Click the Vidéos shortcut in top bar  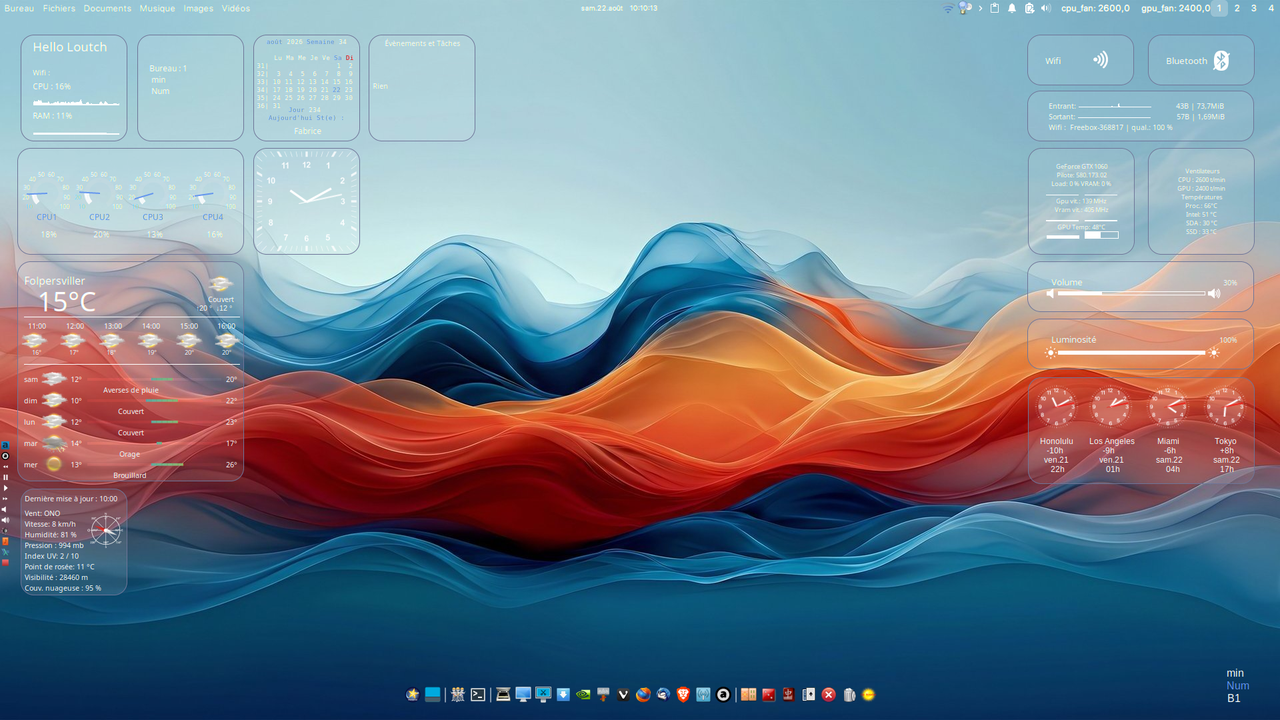point(236,8)
